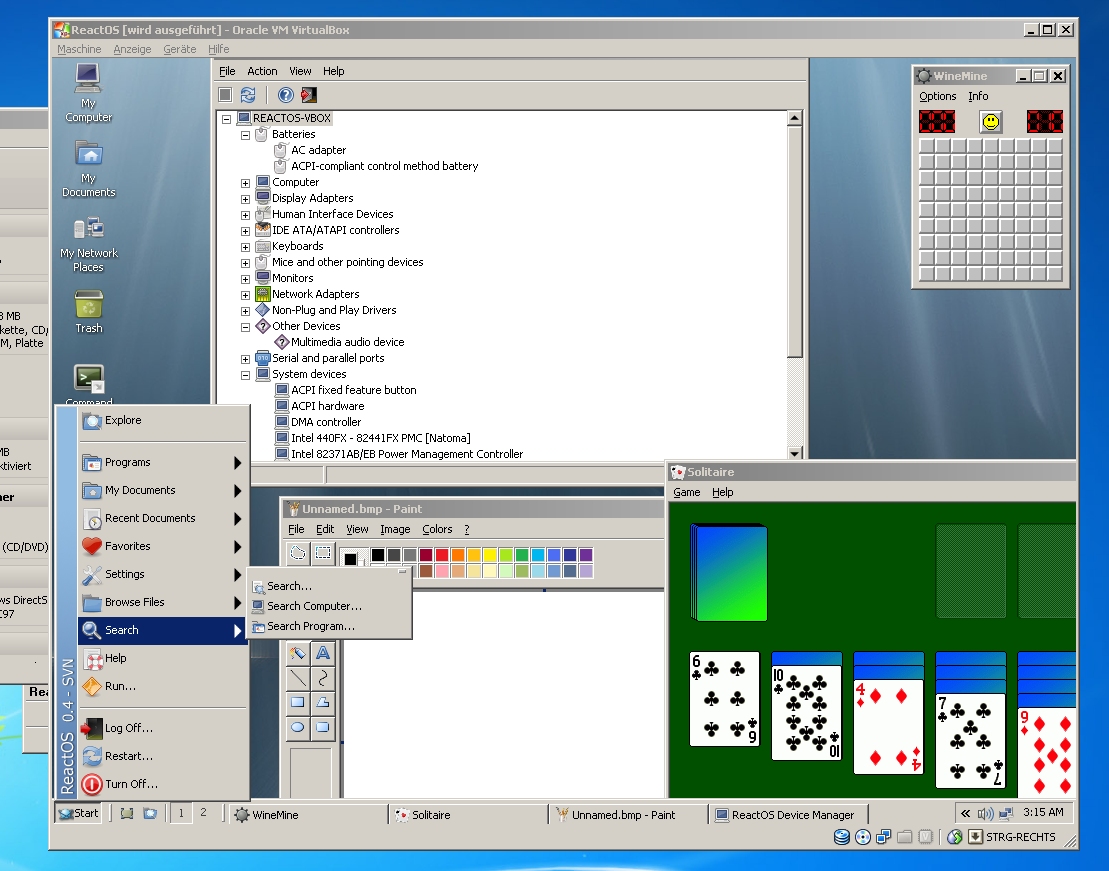Click the network icon in ReactOS system tray

[1006, 814]
